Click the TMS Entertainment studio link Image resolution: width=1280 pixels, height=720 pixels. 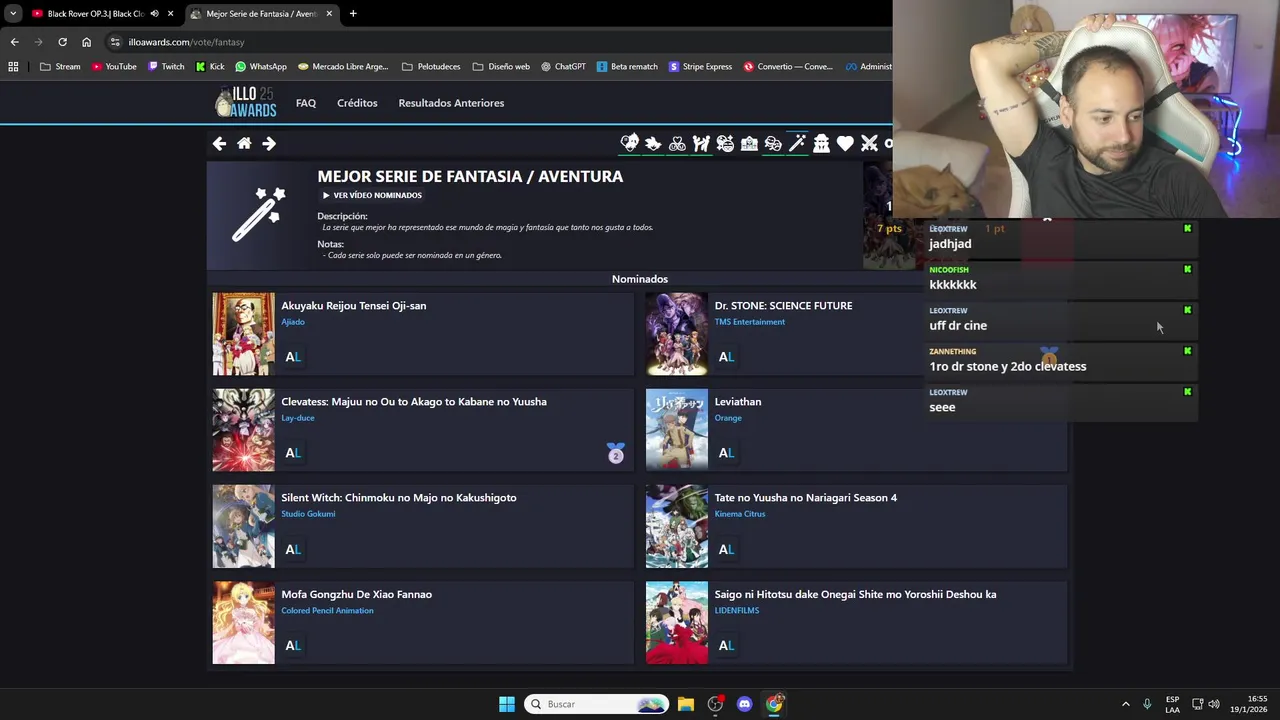[x=750, y=322]
